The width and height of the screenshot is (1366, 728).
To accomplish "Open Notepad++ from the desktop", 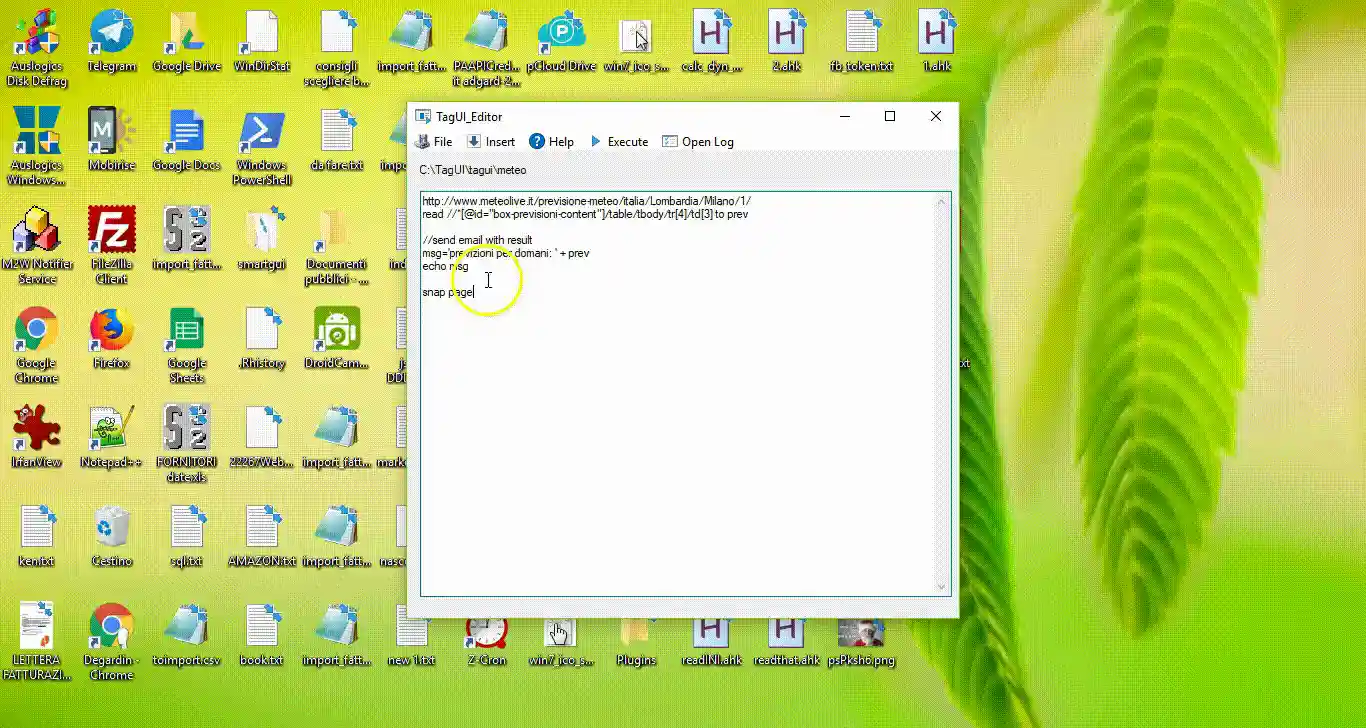I will point(111,425).
